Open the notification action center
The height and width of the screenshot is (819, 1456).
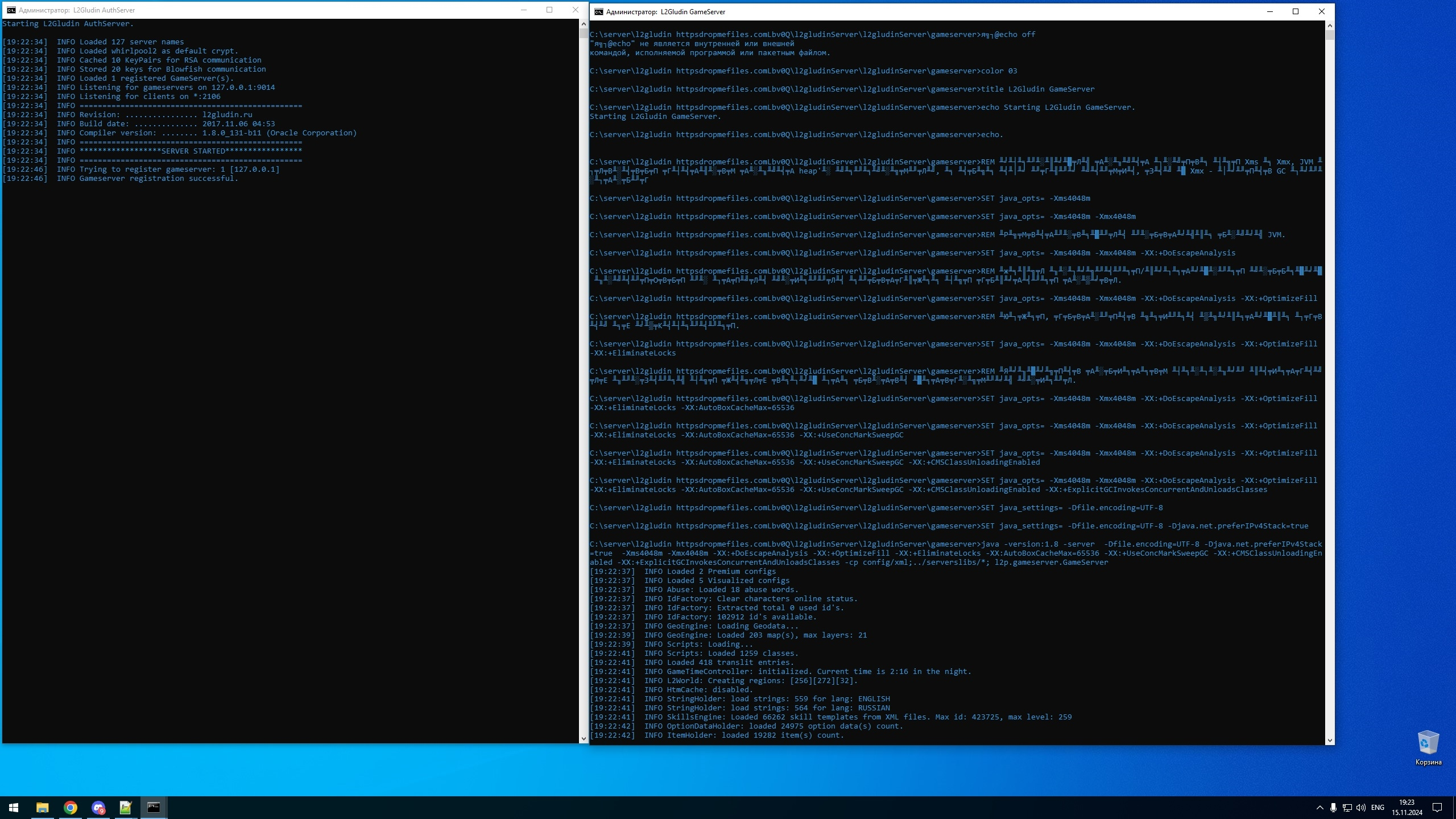tap(1437, 808)
